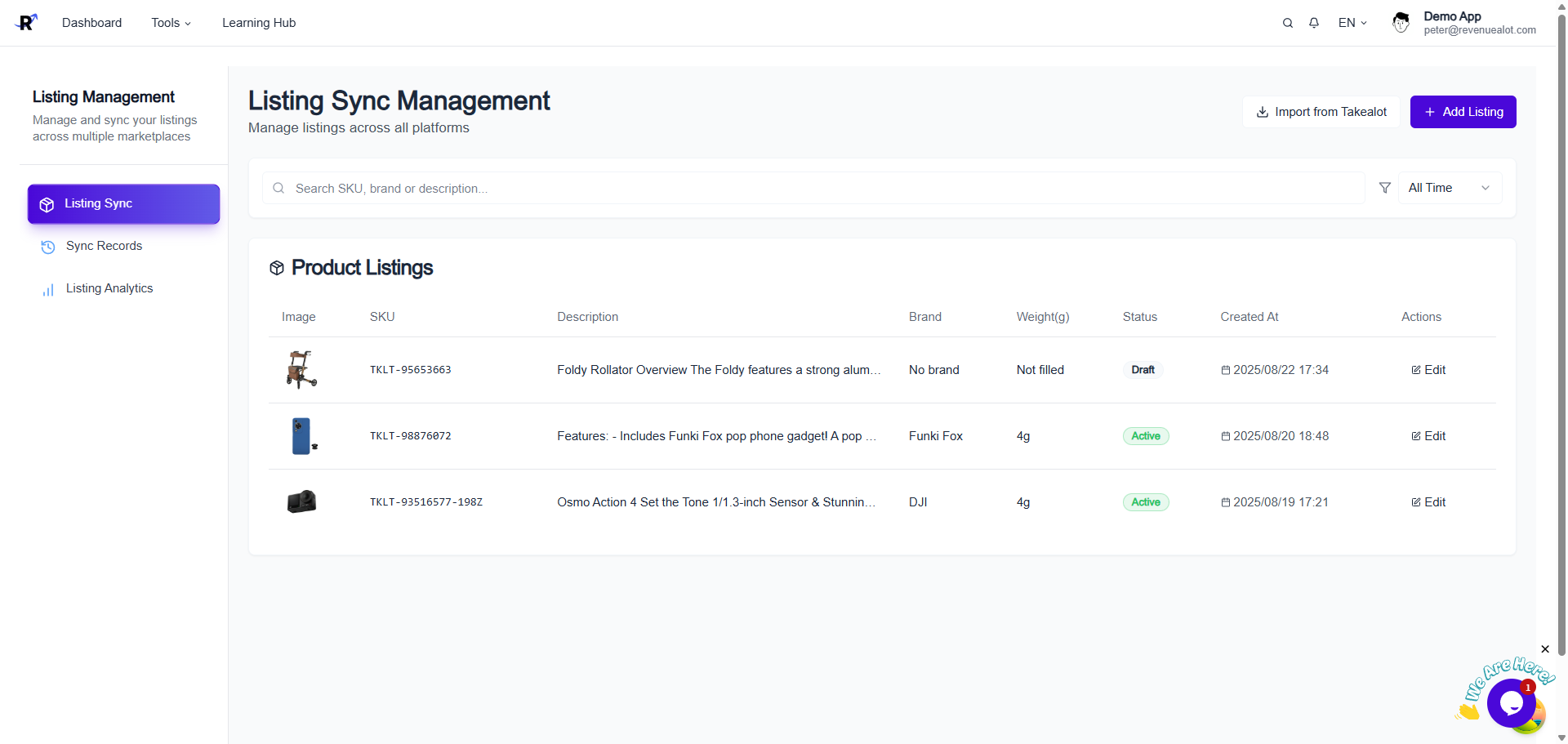Viewport: 1568px width, 744px height.
Task: Go to Dashboard in top navigation
Action: tap(91, 23)
